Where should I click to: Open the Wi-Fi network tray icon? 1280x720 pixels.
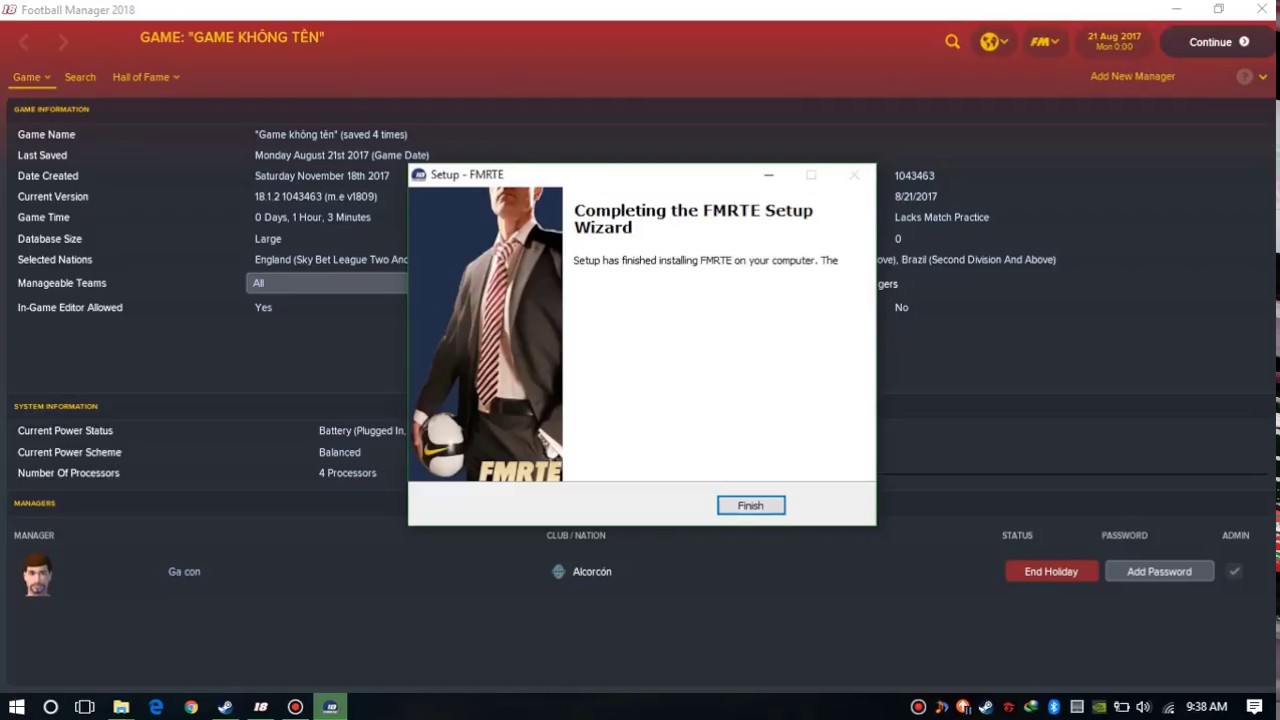pyautogui.click(x=1168, y=709)
